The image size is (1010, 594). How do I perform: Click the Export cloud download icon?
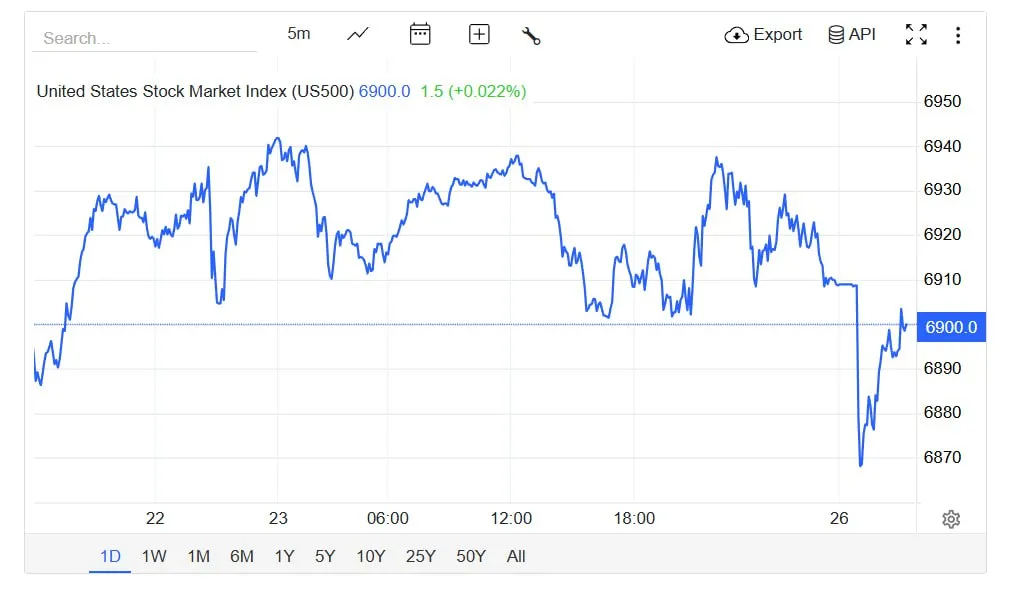[737, 35]
